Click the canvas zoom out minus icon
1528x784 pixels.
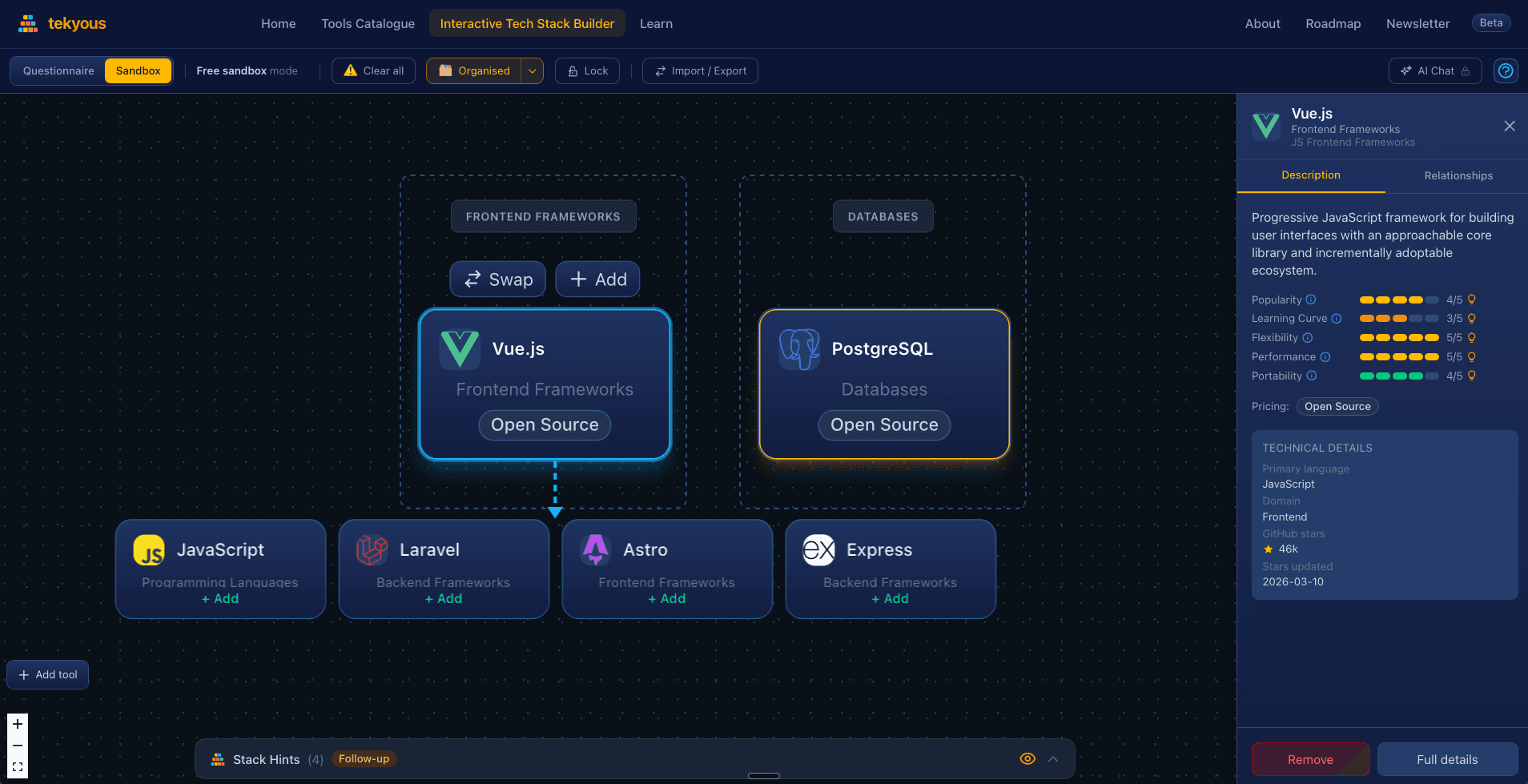point(18,746)
